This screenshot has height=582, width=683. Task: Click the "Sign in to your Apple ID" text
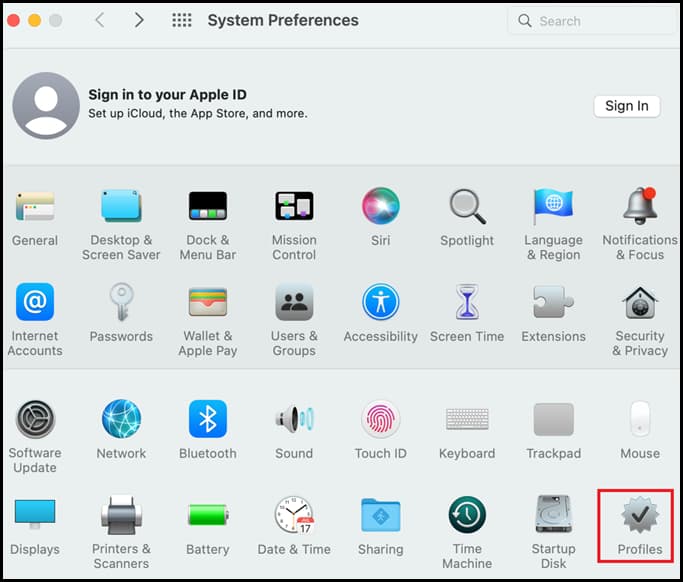coord(167,95)
